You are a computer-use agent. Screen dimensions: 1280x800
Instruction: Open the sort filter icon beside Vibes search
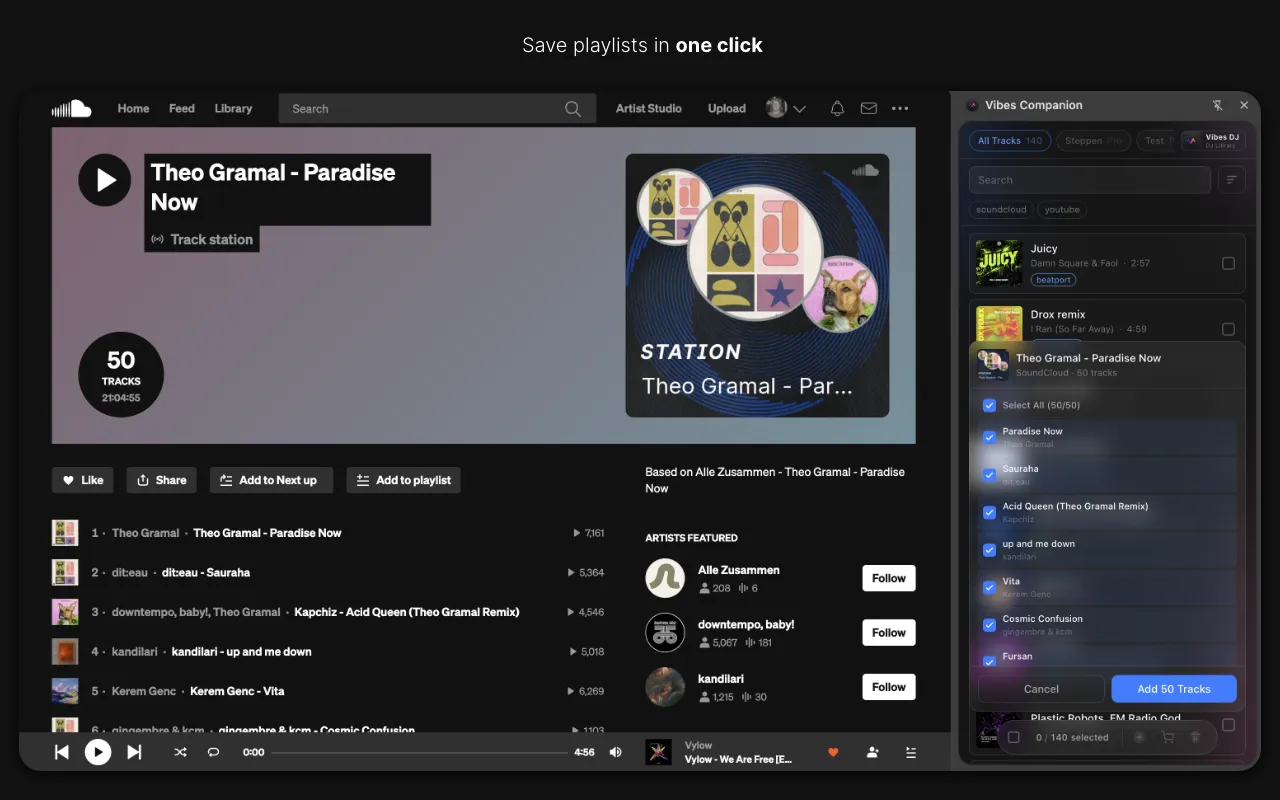point(1231,180)
